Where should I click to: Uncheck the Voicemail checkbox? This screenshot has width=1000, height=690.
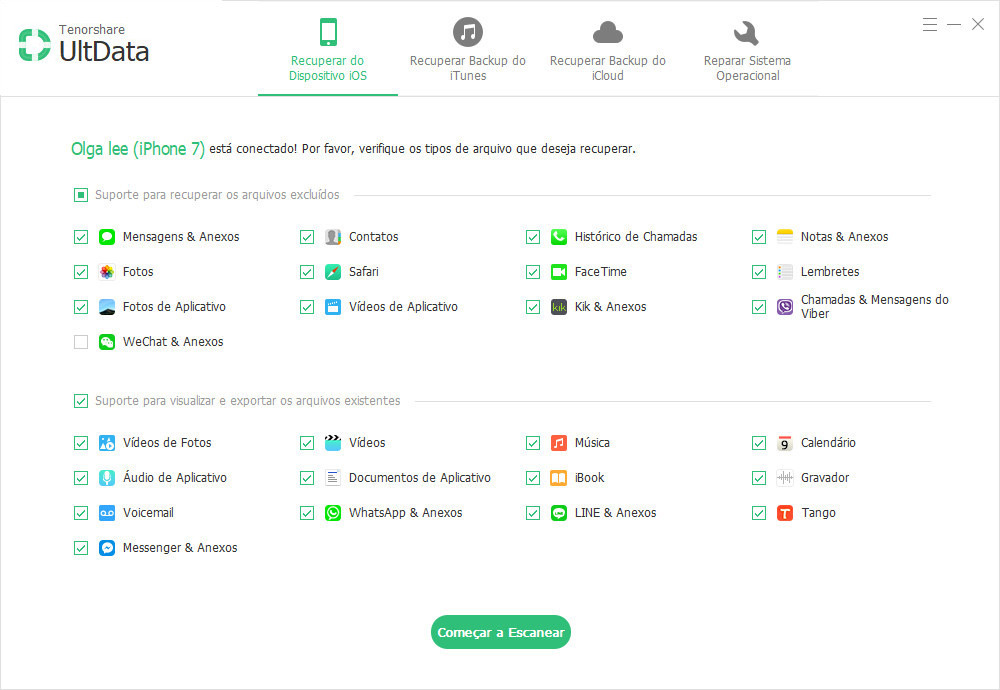pyautogui.click(x=80, y=513)
